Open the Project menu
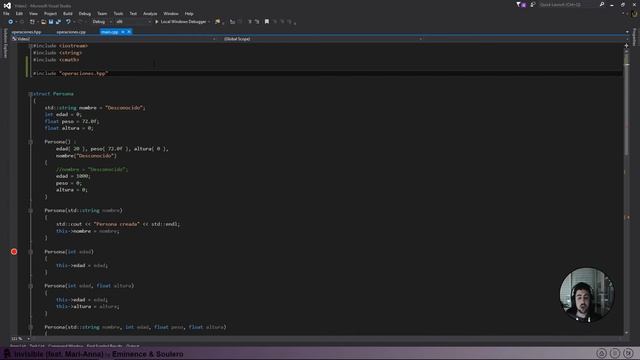This screenshot has width=640, height=360. (50, 13)
